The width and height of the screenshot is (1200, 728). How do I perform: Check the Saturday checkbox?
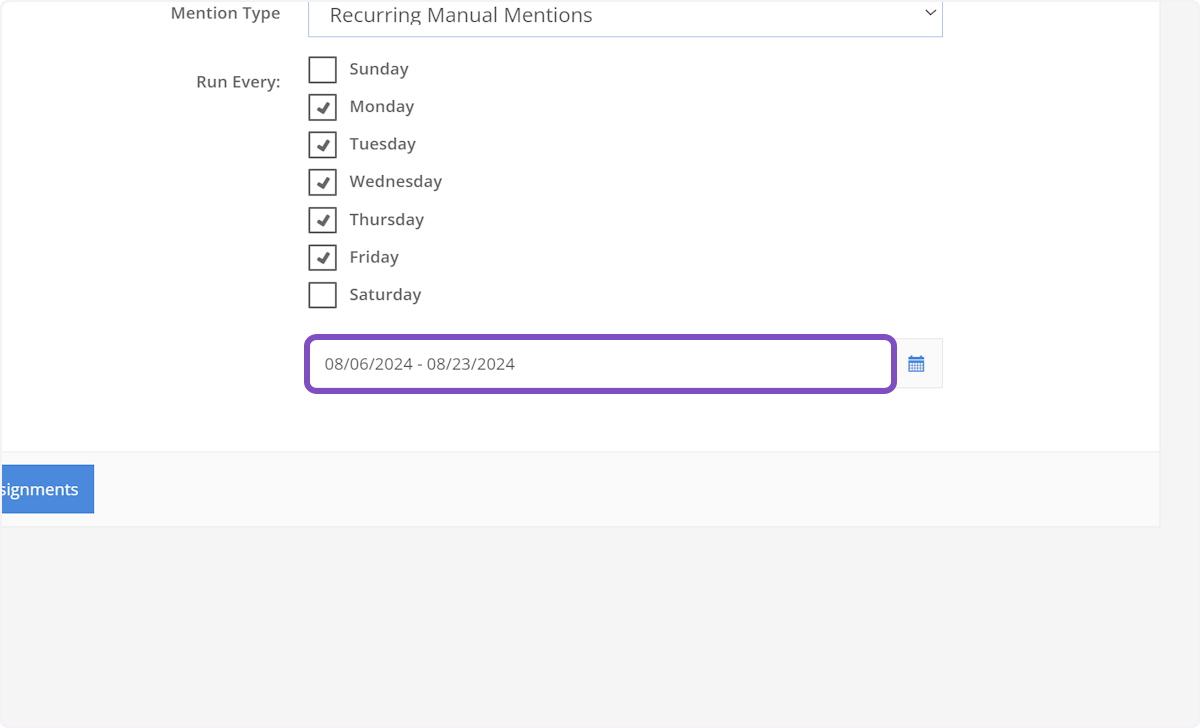coord(322,295)
